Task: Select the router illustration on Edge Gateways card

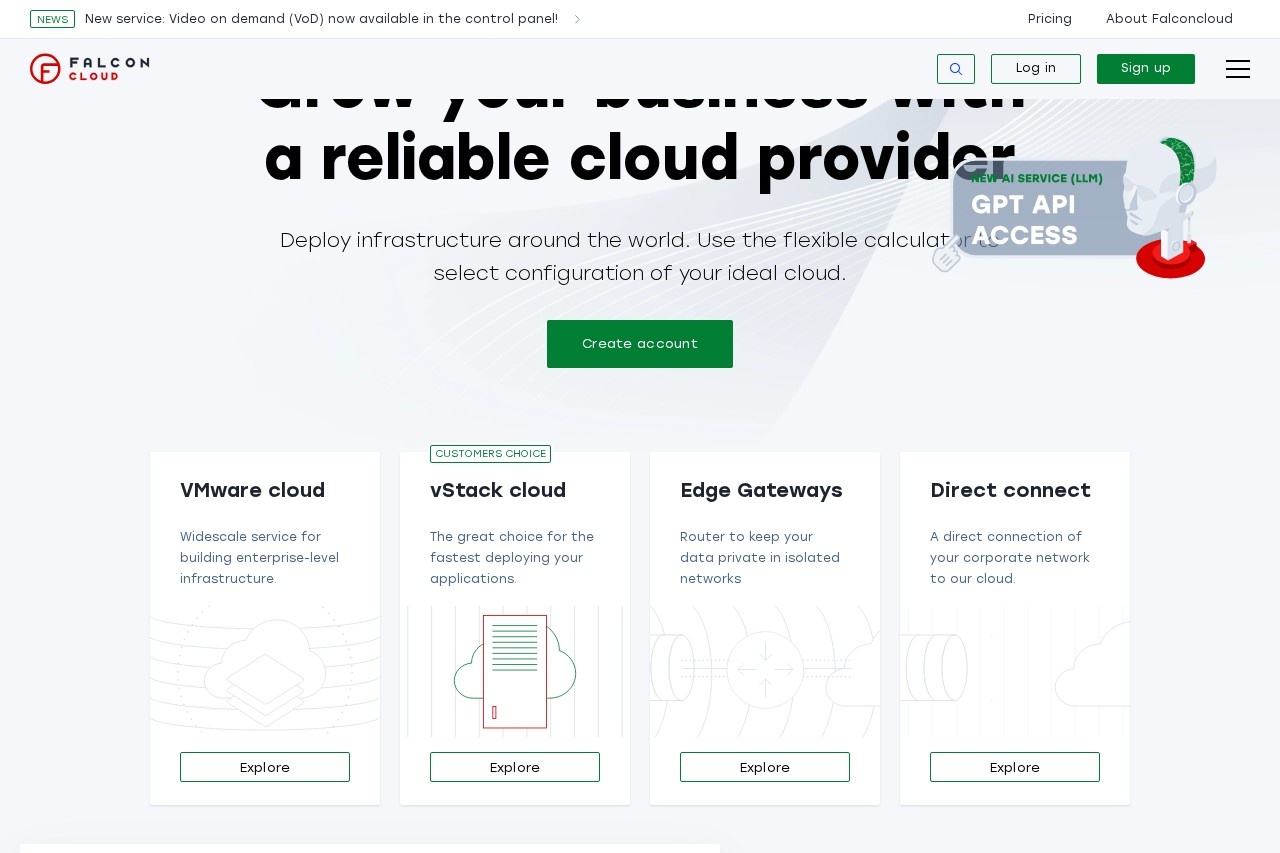Action: coord(765,671)
